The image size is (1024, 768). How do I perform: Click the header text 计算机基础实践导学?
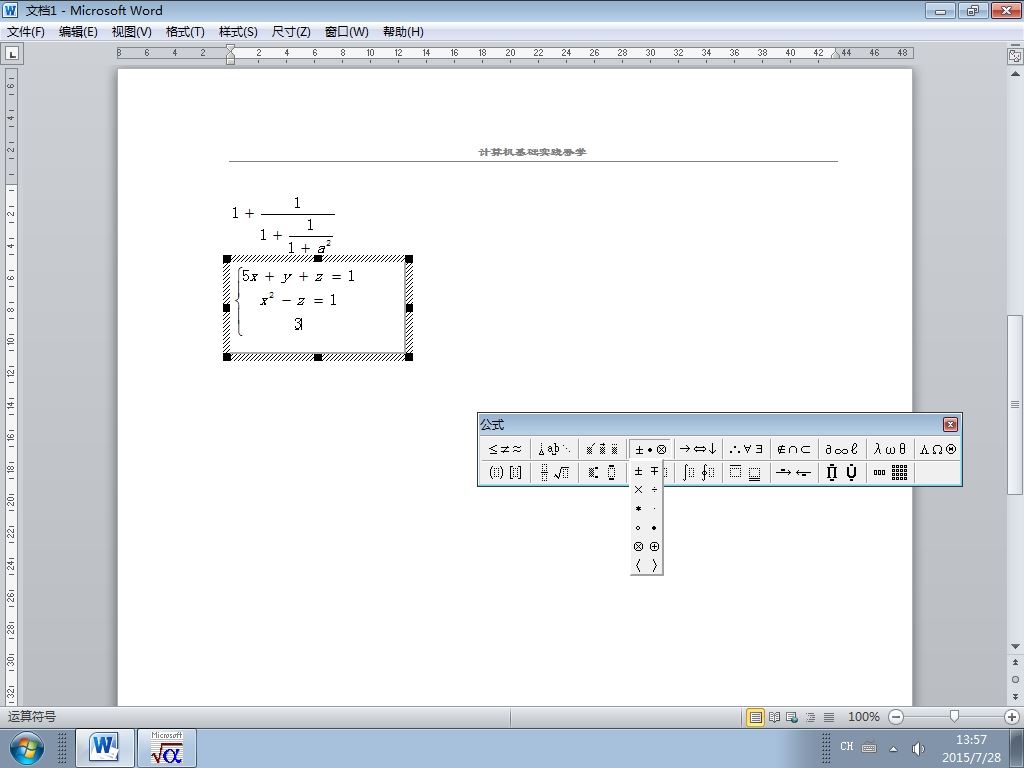tap(532, 152)
